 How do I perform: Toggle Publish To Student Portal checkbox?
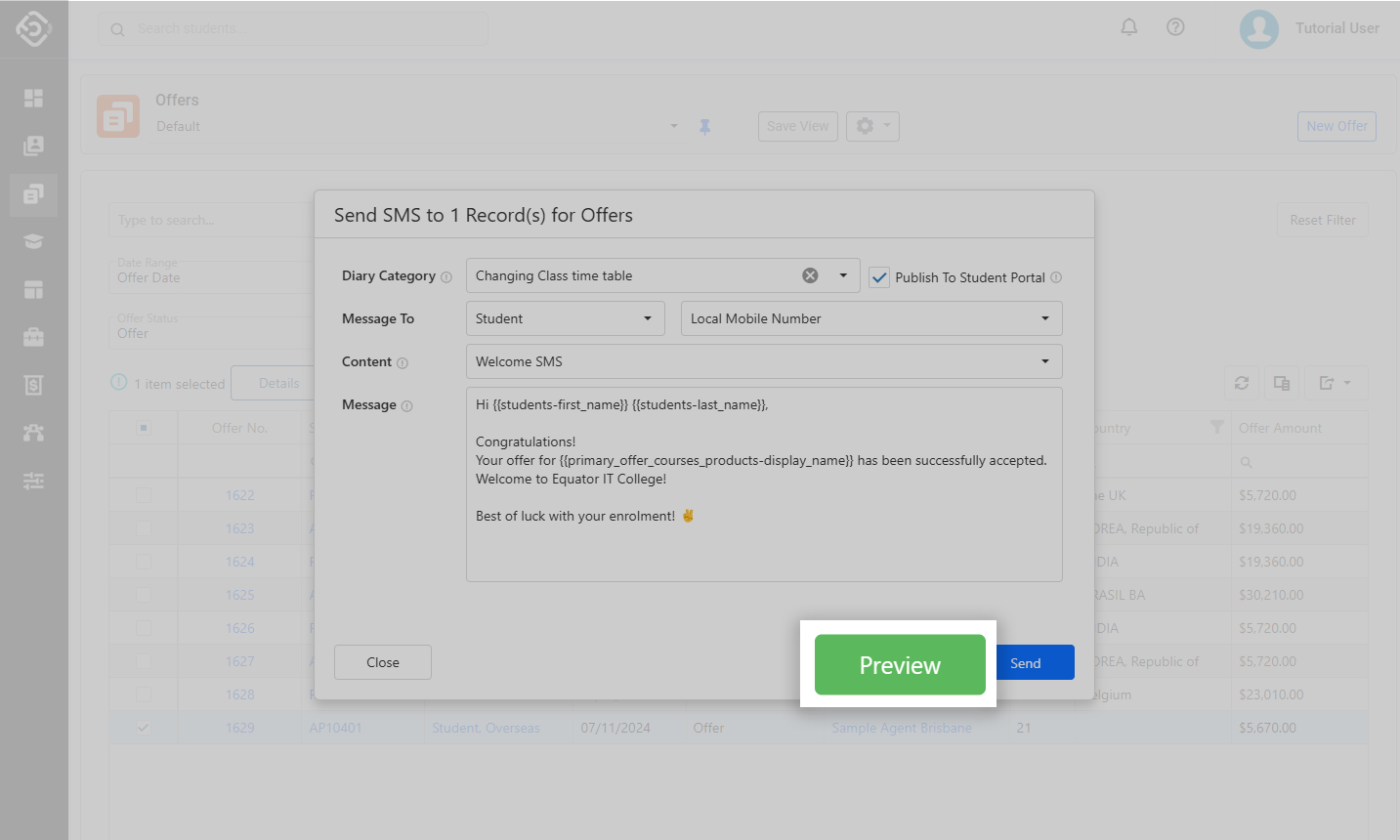(879, 277)
